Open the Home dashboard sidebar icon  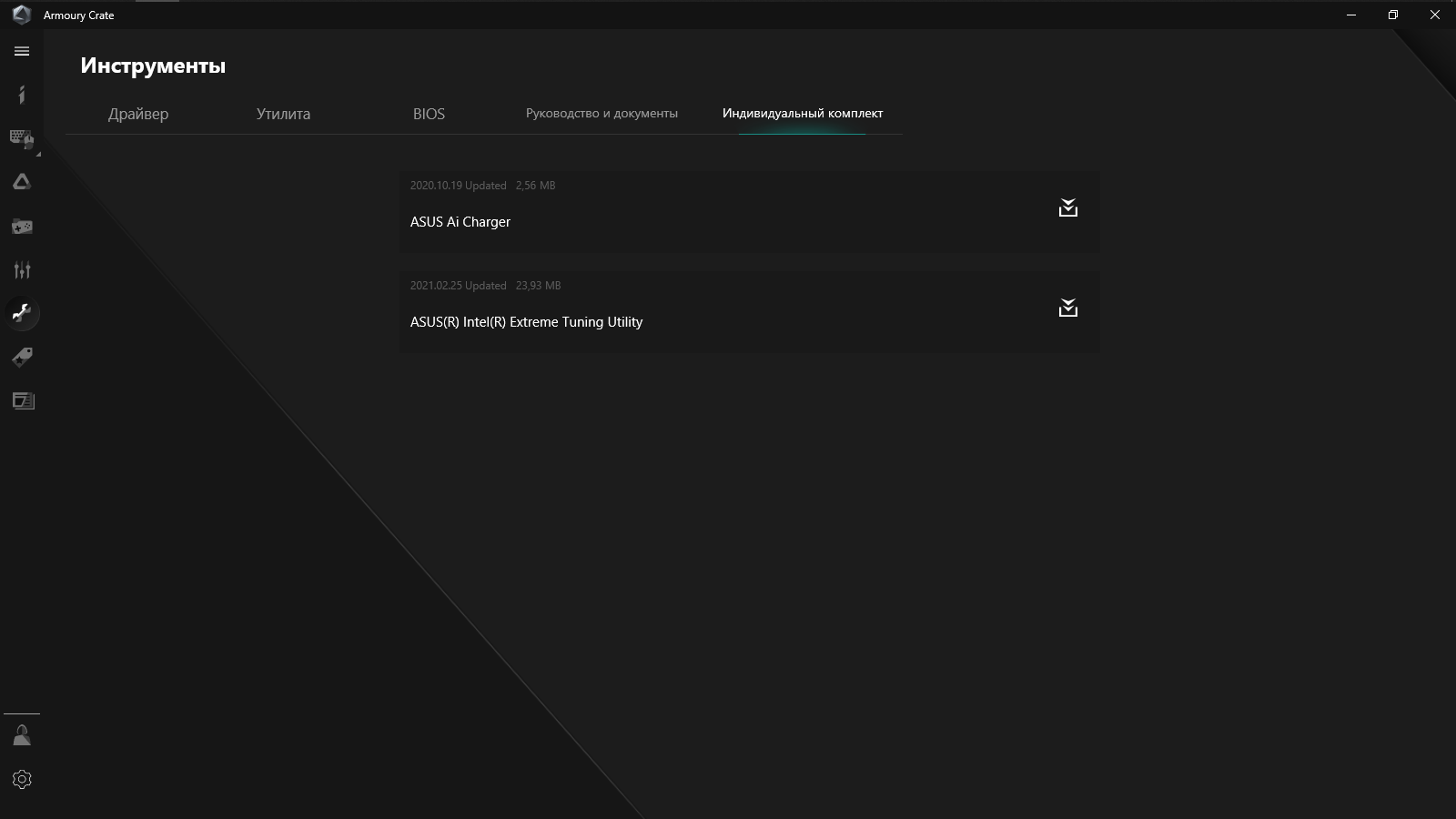22,95
